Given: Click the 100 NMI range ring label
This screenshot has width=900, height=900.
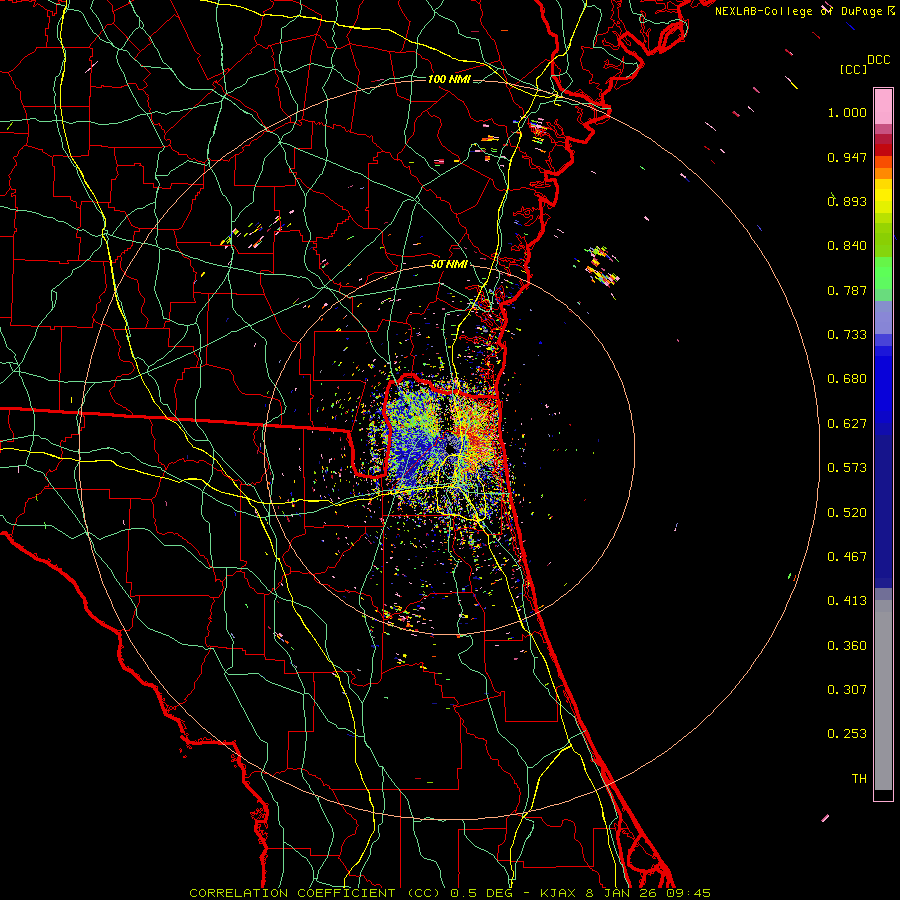Looking at the screenshot, I should [449, 79].
